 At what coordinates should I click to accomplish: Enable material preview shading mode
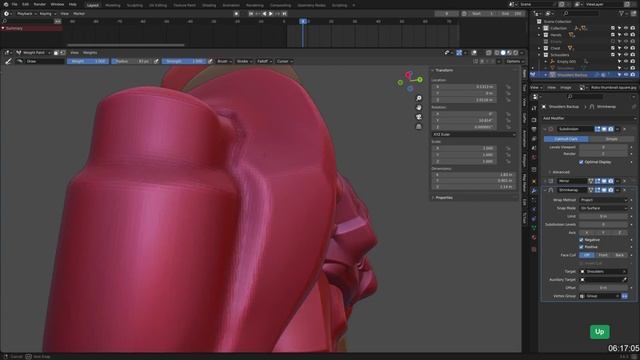tap(509, 53)
